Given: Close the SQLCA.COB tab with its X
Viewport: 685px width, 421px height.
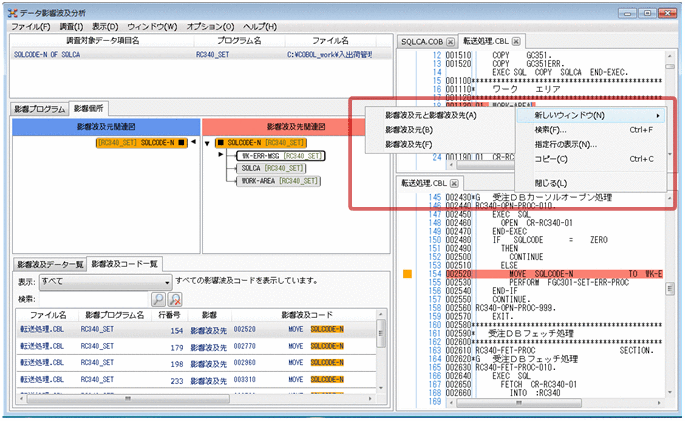Looking at the screenshot, I should [450, 42].
